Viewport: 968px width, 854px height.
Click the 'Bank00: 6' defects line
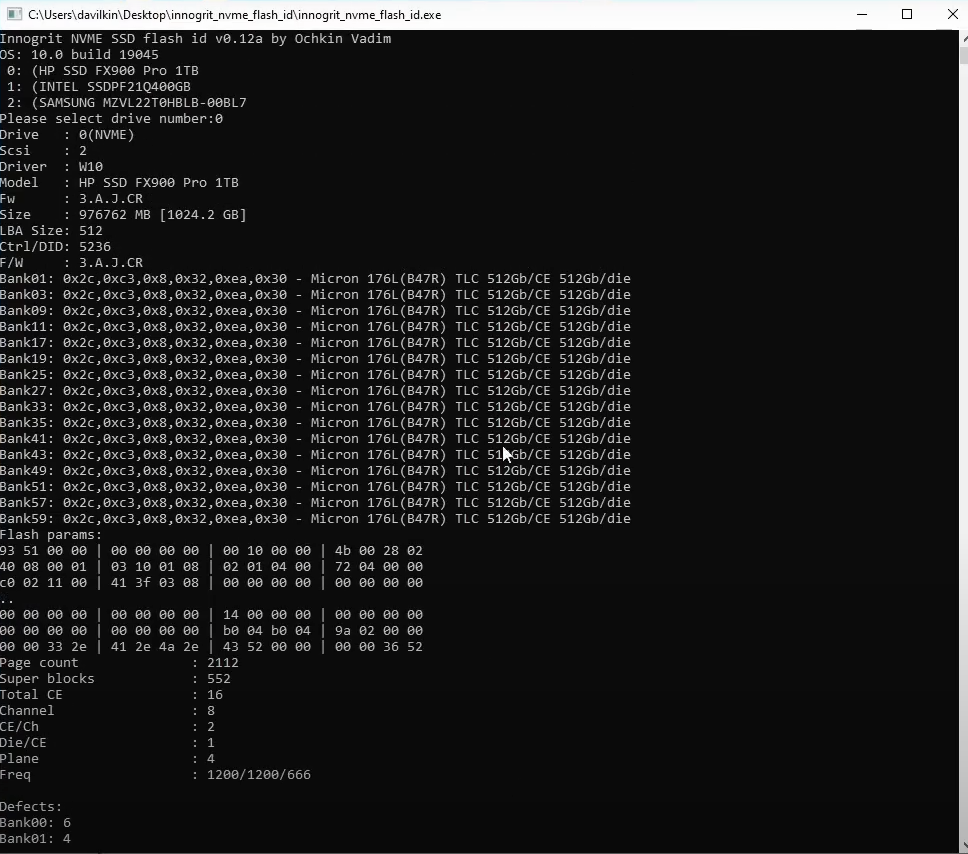[35, 824]
